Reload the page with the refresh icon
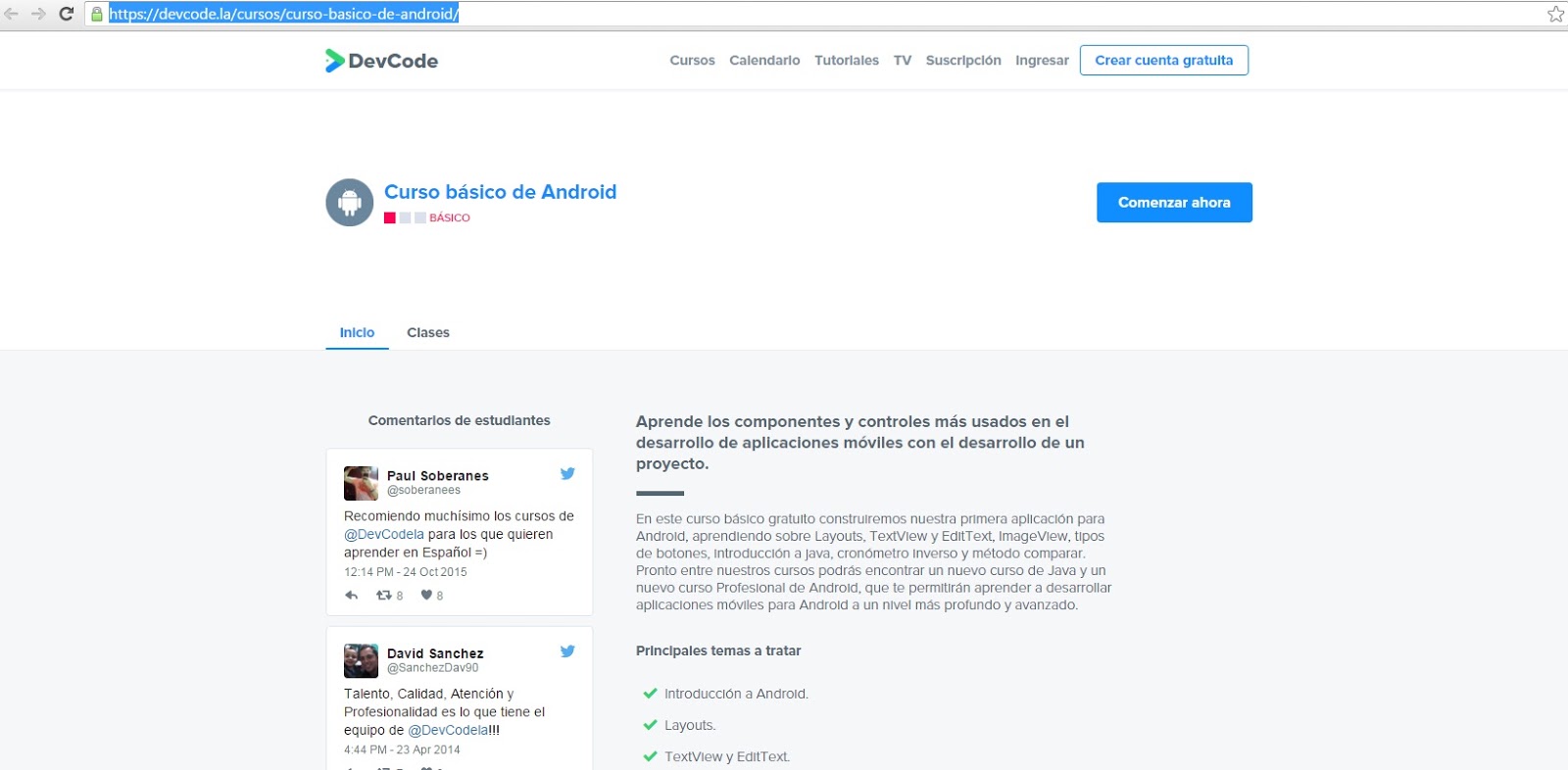 67,14
